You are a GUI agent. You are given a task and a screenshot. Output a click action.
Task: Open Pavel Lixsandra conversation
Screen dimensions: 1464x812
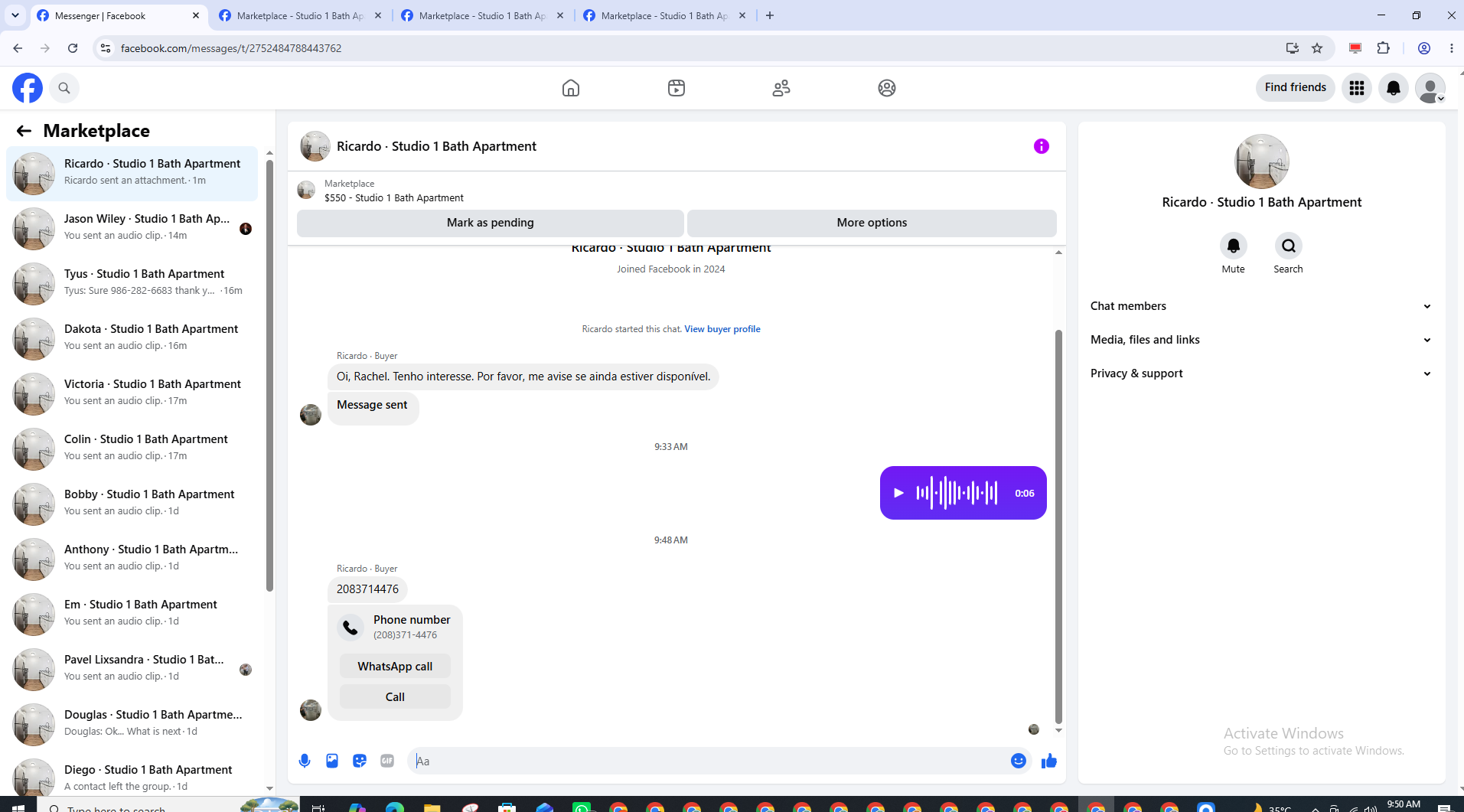tap(132, 670)
